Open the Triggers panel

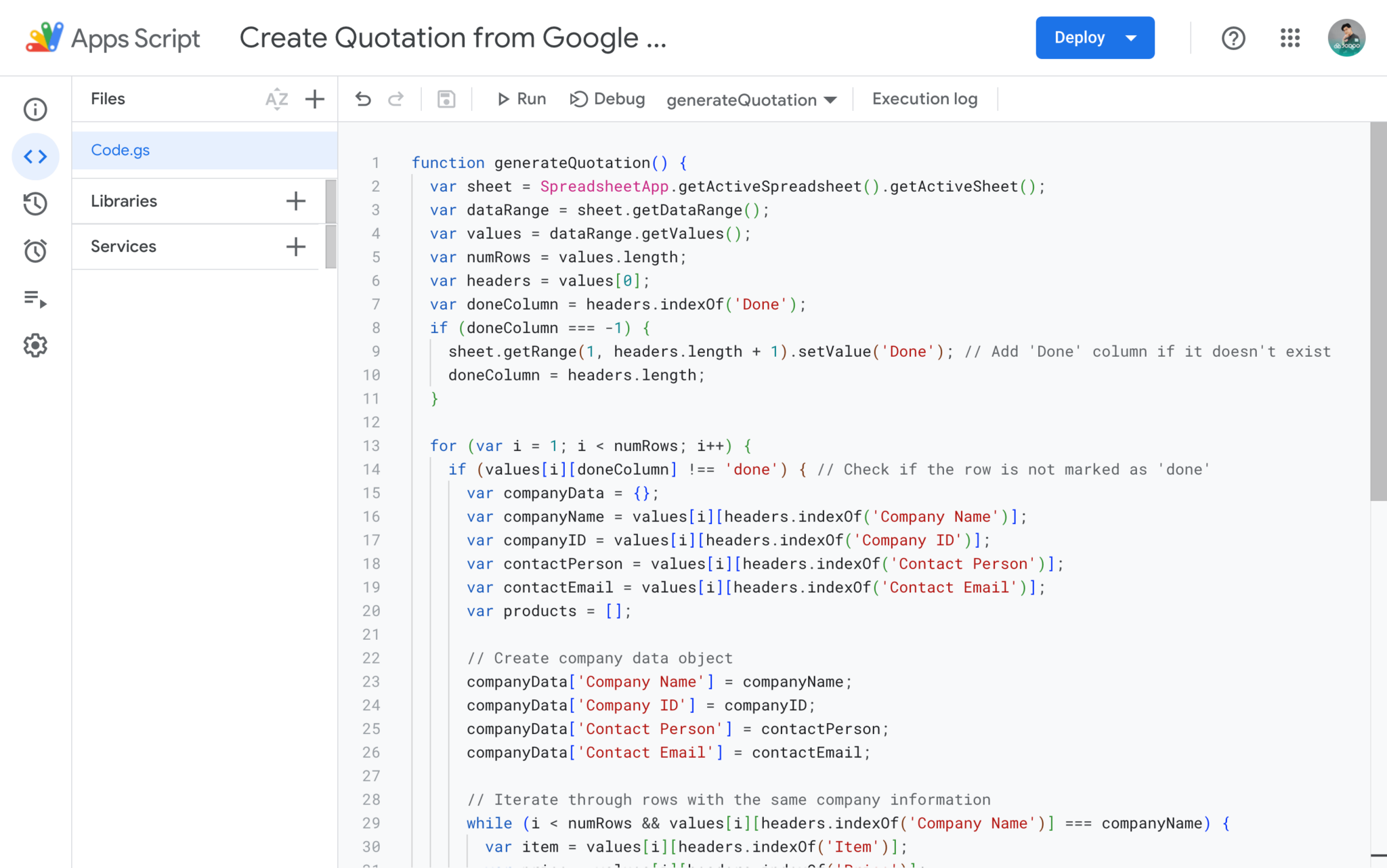coord(35,251)
